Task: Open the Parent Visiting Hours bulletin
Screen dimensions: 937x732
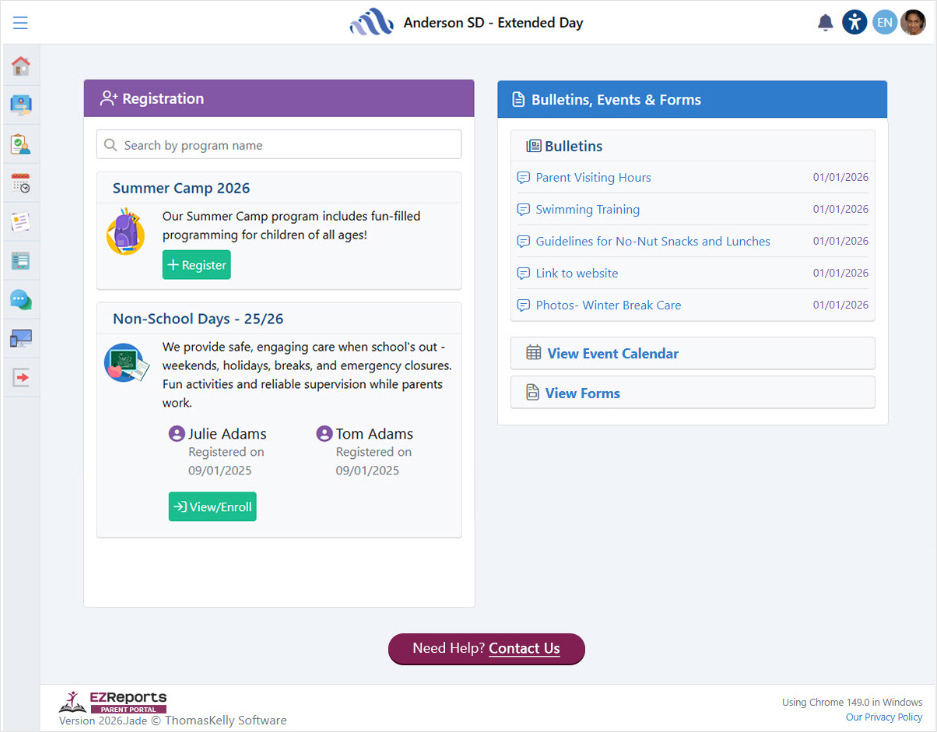Action: tap(593, 177)
